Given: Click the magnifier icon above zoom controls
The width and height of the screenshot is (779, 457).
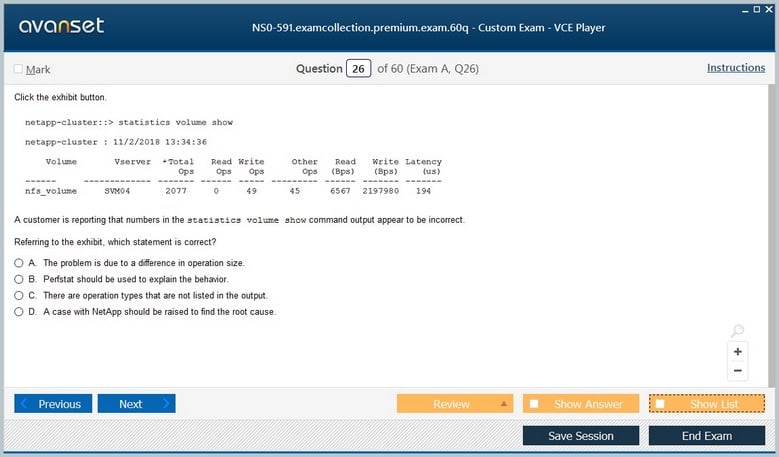Looking at the screenshot, I should coord(737,332).
